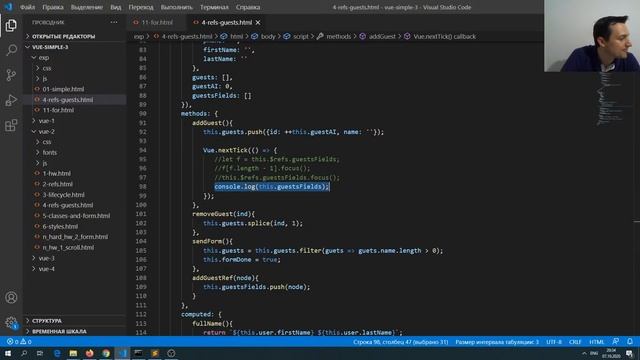Open File Explorer from taskbar
Viewport: 640px width, 360px height.
73,353
